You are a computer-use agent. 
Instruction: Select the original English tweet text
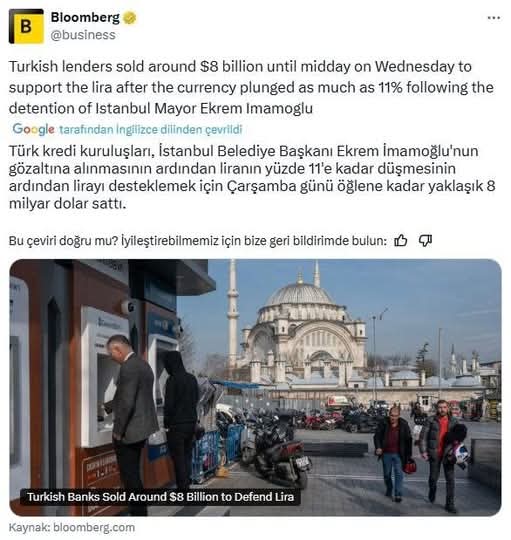click(251, 87)
